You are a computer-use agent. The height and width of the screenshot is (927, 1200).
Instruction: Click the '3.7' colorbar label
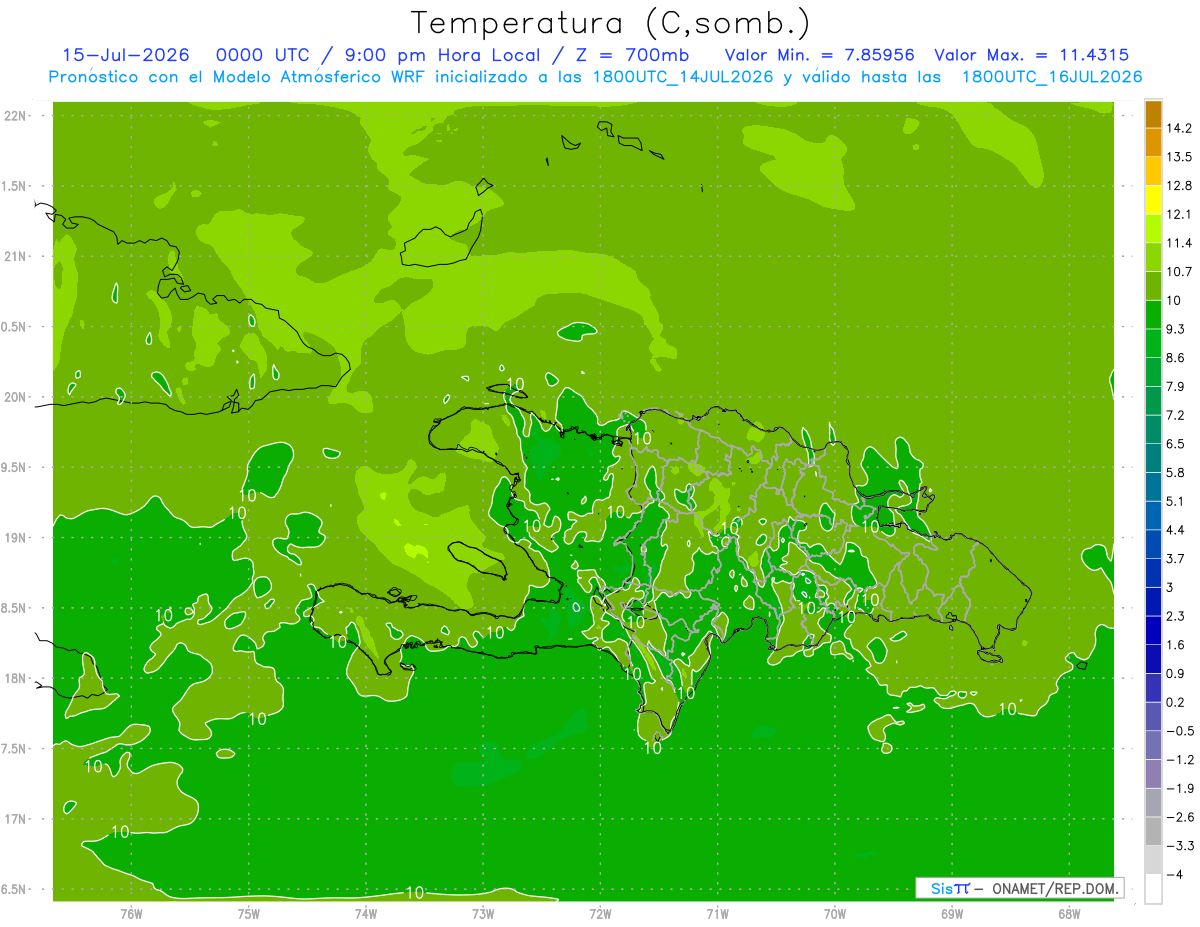[1176, 558]
